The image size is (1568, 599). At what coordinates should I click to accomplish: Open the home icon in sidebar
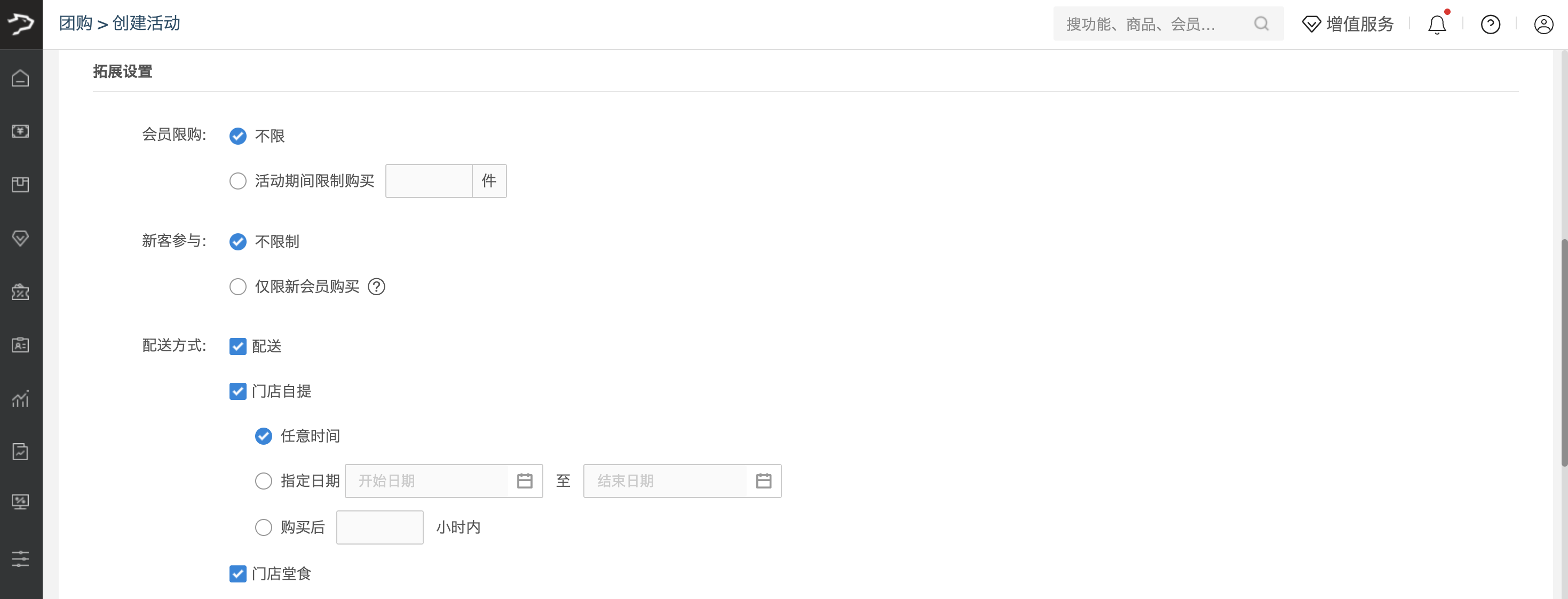tap(20, 78)
